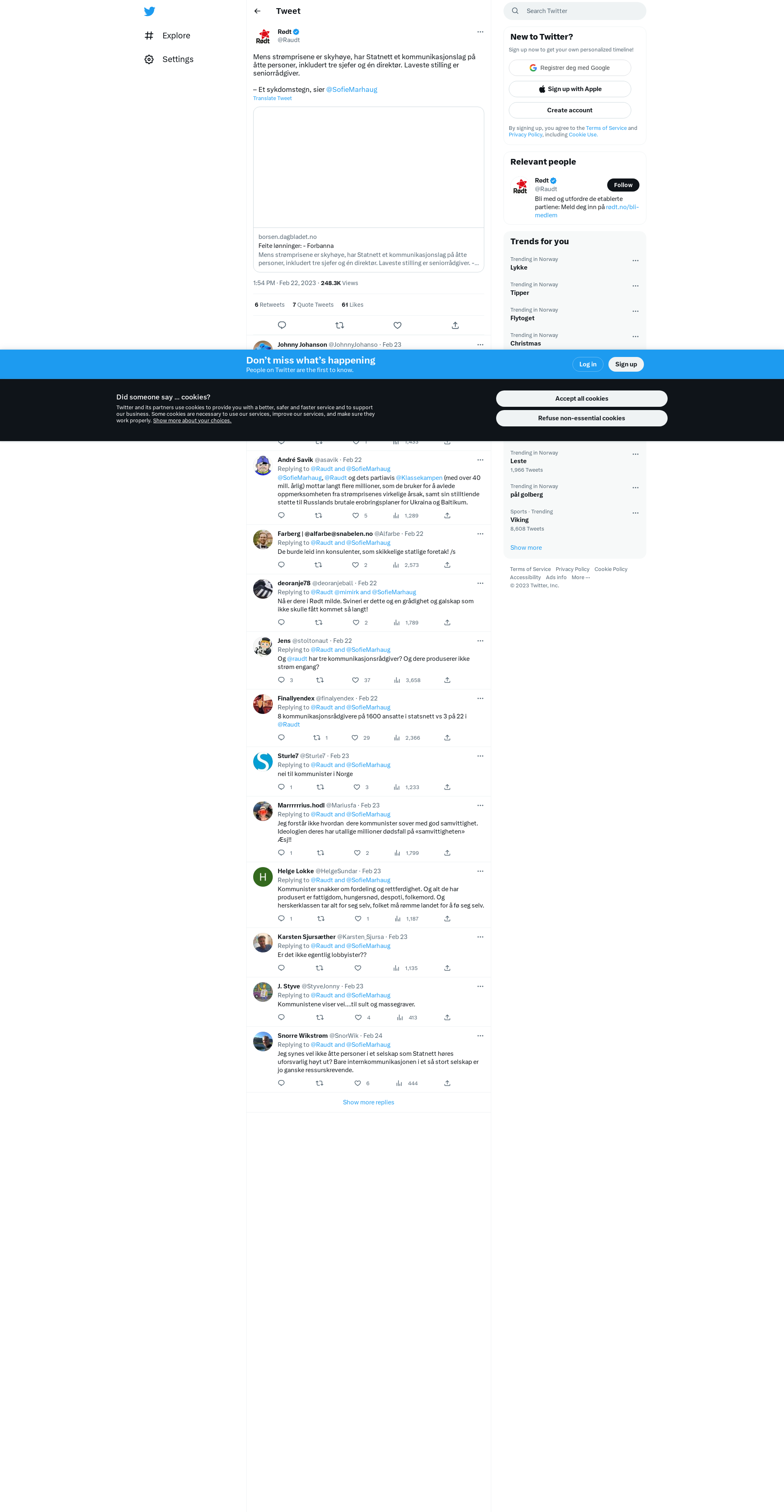Image resolution: width=784 pixels, height=1512 pixels.
Task: Accept all cookies
Action: (x=581, y=399)
